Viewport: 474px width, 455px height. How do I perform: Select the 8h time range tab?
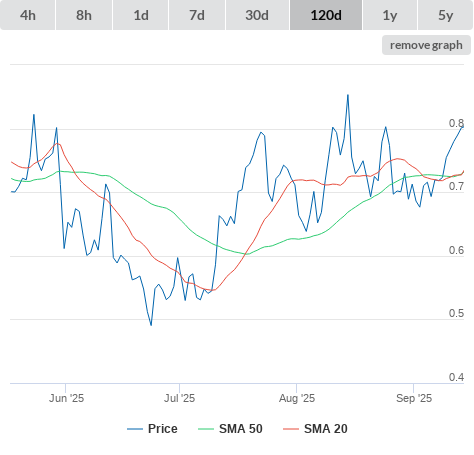[84, 15]
